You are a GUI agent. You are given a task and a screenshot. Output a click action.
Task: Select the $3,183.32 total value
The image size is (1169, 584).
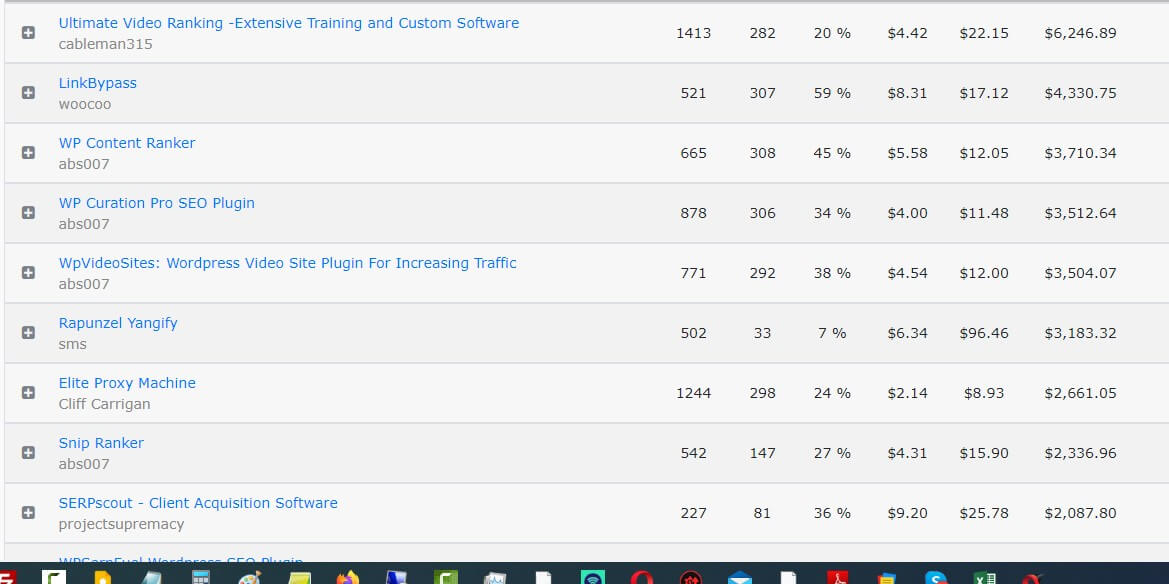coord(1080,333)
